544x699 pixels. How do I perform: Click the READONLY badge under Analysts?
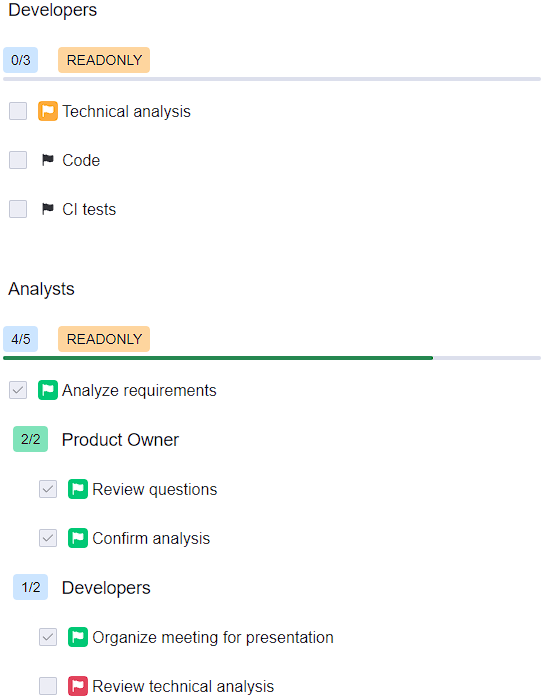pyautogui.click(x=104, y=339)
